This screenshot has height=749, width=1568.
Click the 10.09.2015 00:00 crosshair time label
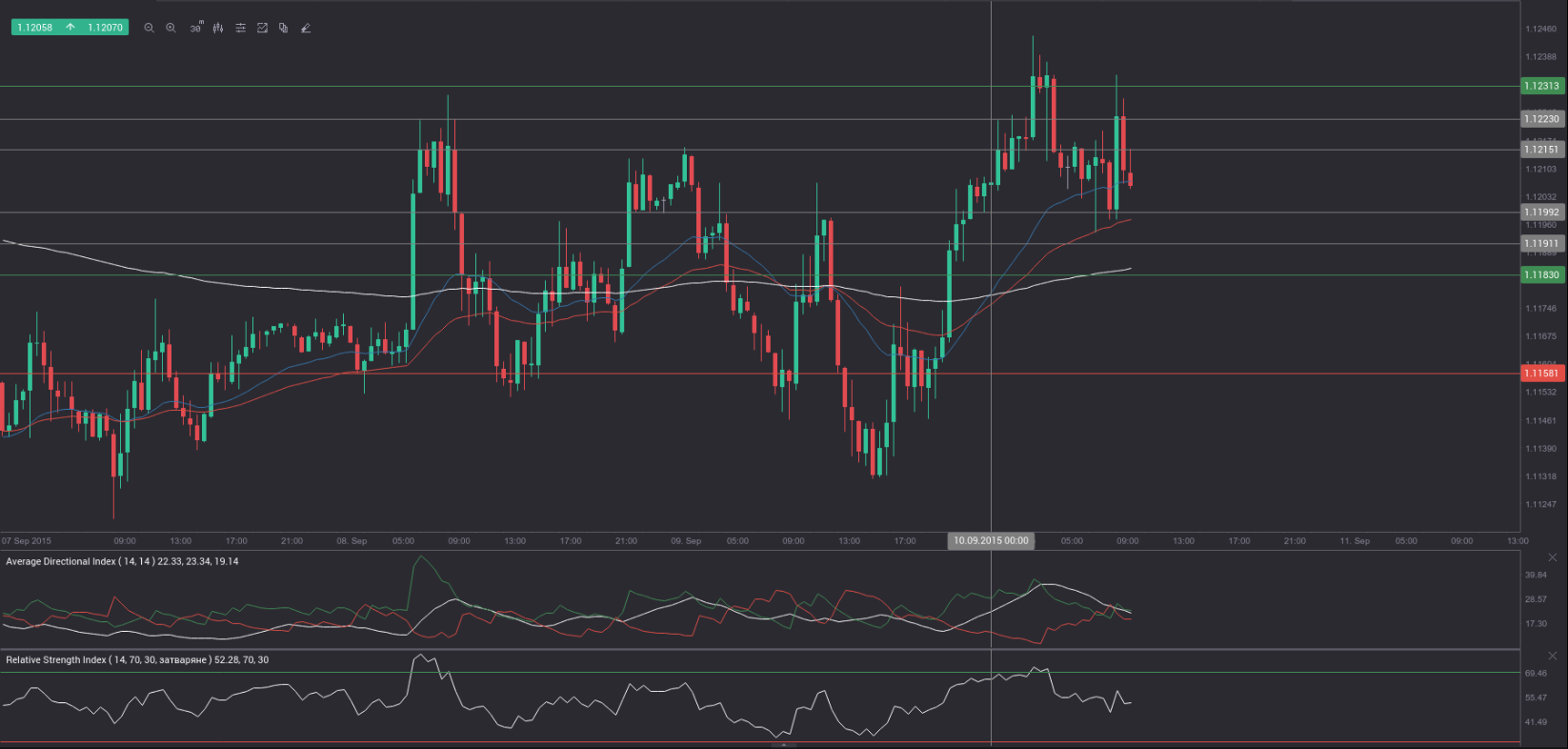click(991, 540)
